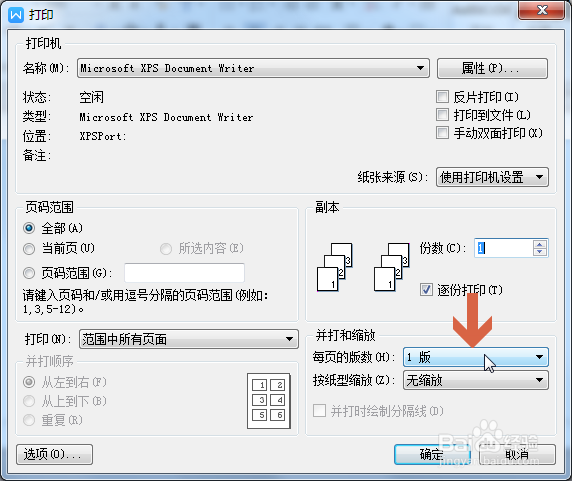Enable 反片打印 checkbox
The image size is (572, 481).
(x=442, y=97)
